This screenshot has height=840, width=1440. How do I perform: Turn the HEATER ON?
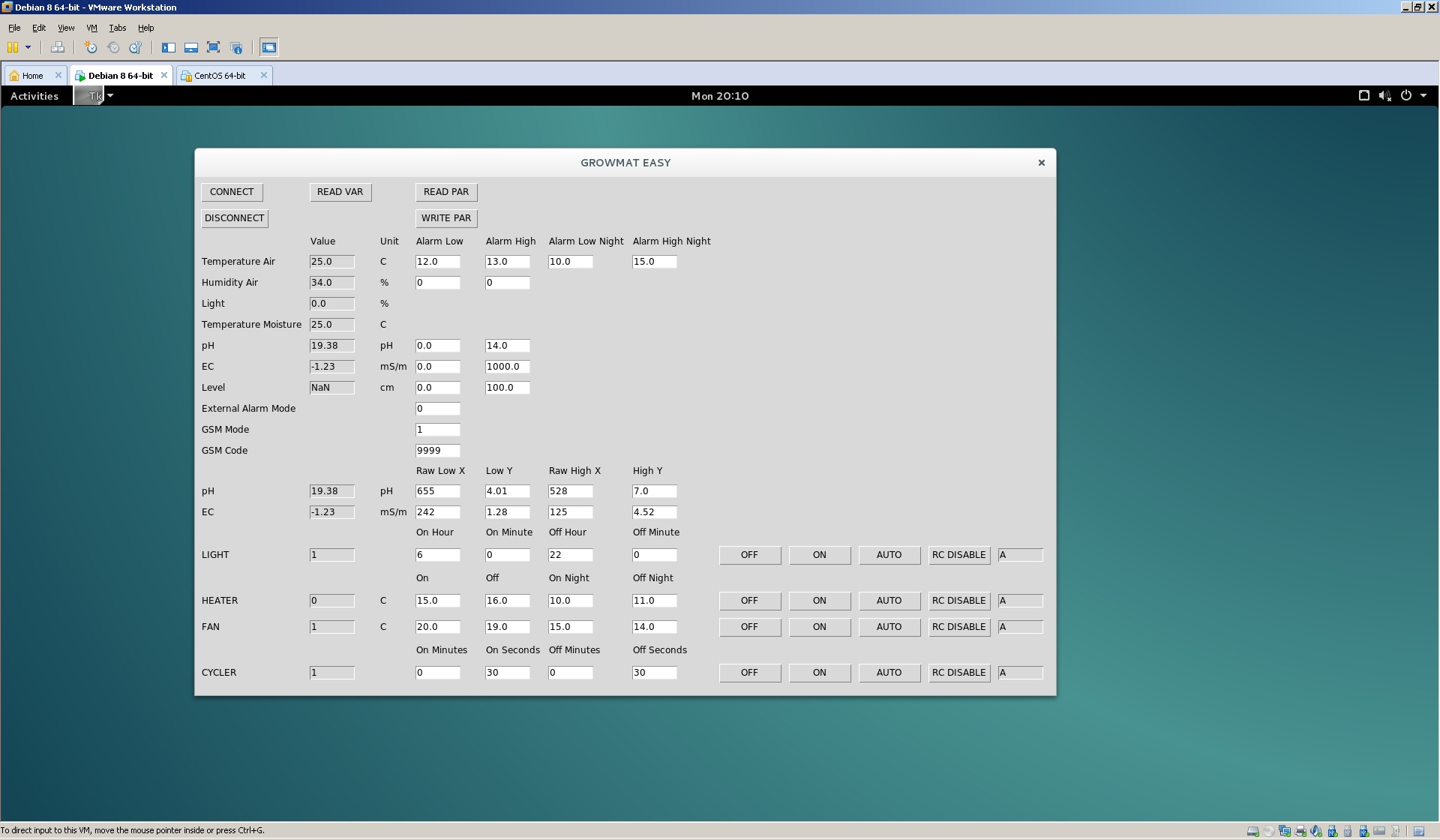coord(819,601)
